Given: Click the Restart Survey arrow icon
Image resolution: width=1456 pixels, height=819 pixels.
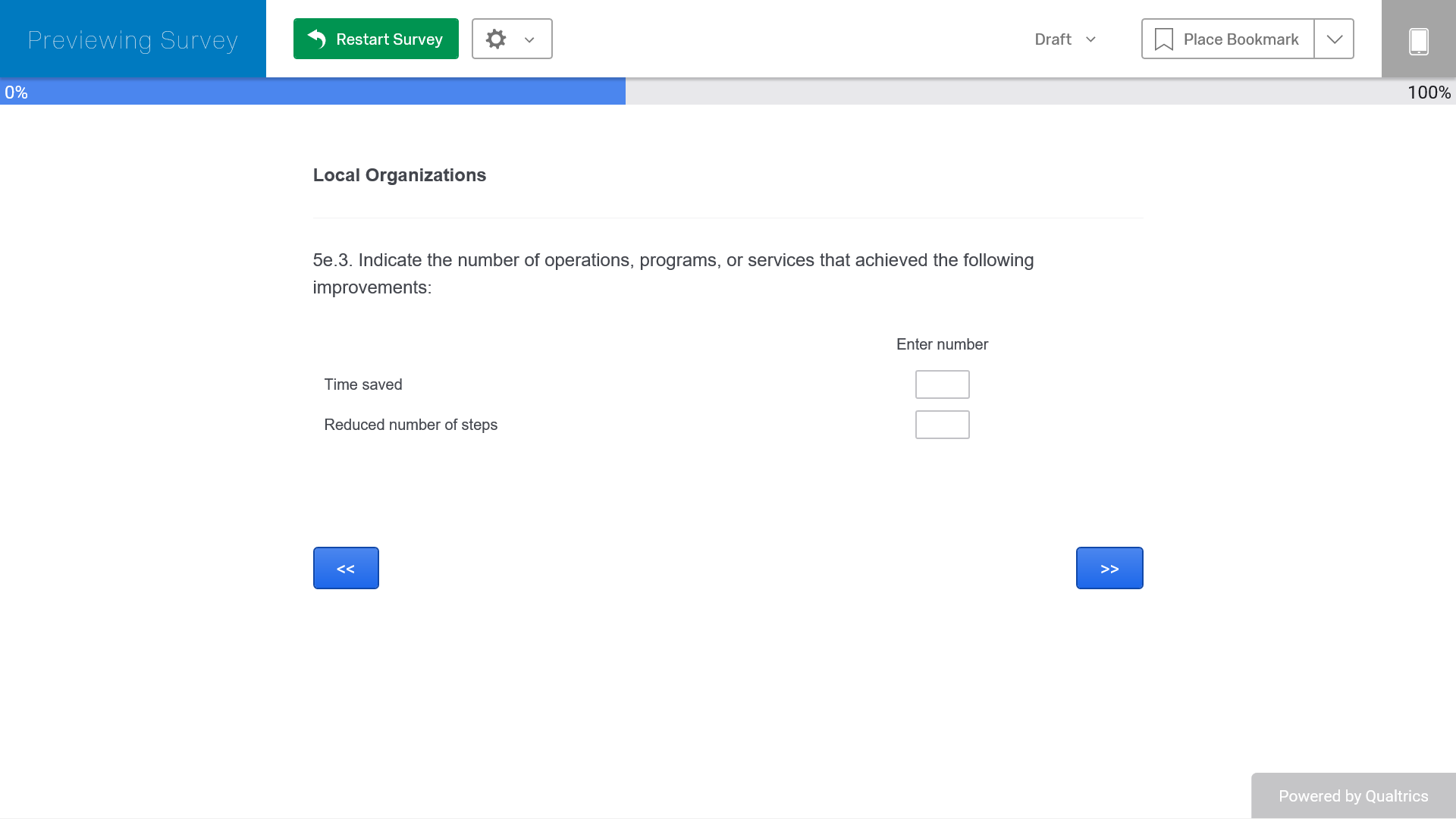Looking at the screenshot, I should [317, 39].
